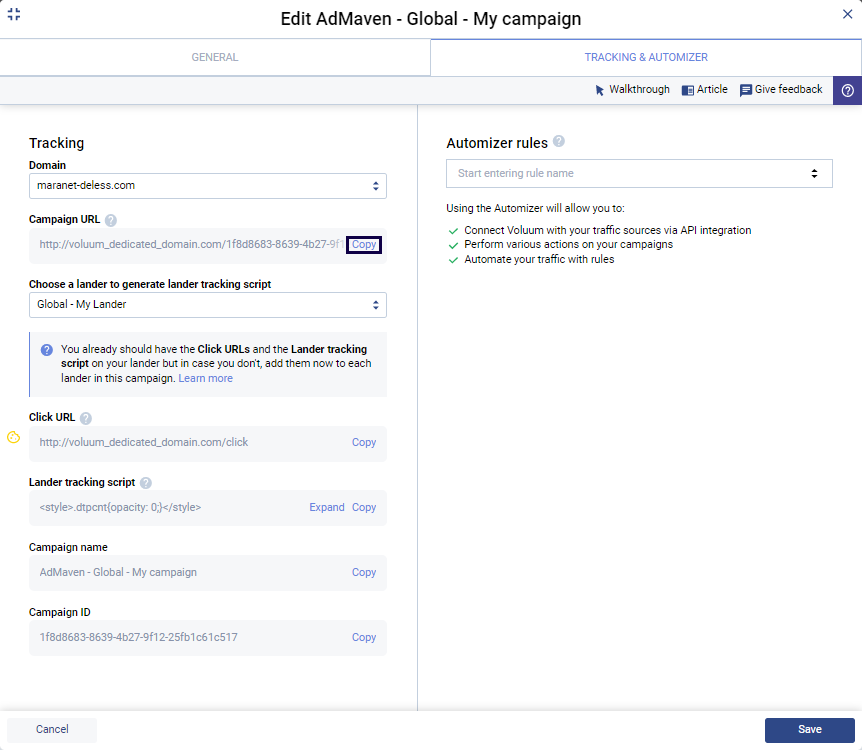Select the Tracking & Automizer tab
Viewport: 862px width, 750px height.
(646, 58)
